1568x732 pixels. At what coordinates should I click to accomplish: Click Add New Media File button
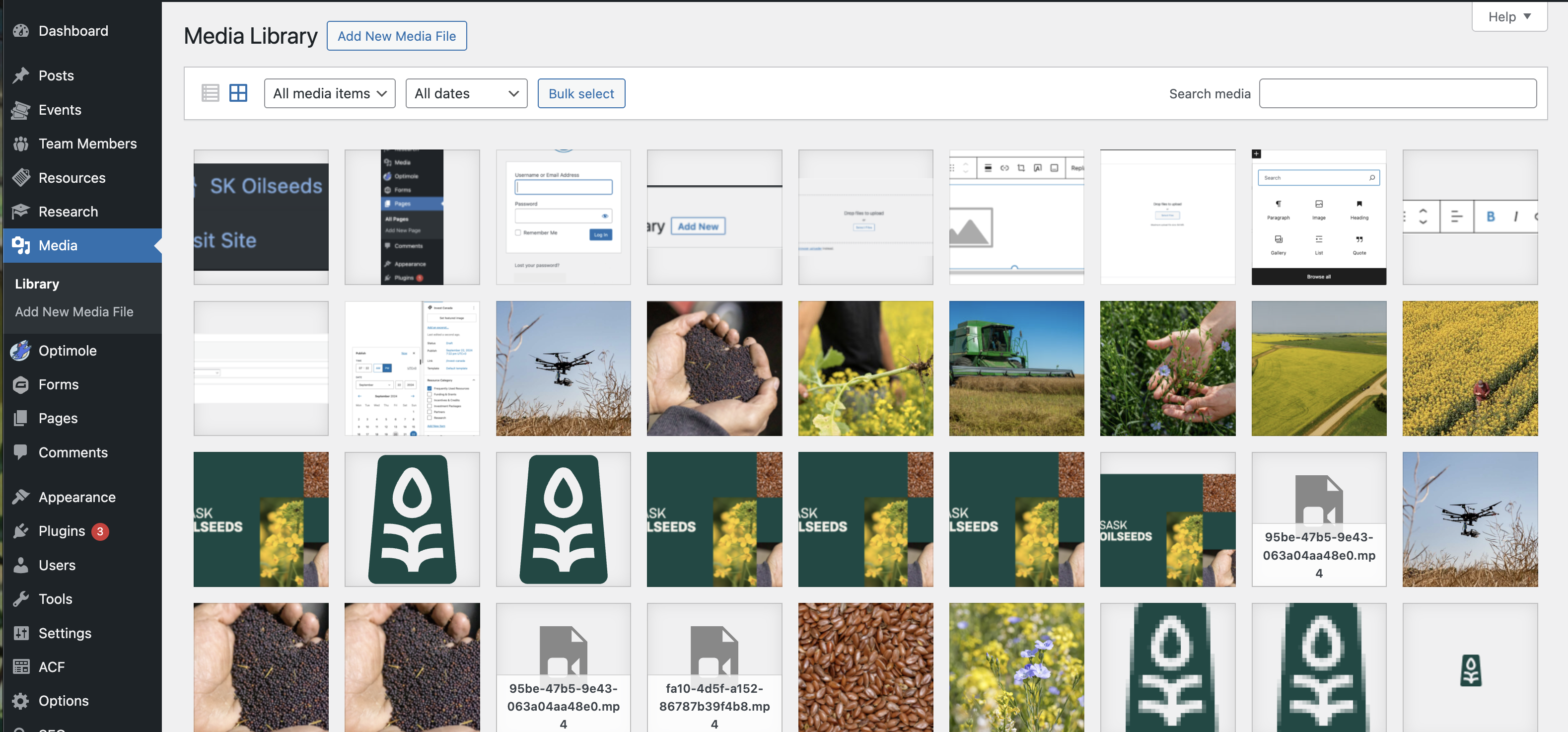pyautogui.click(x=396, y=36)
